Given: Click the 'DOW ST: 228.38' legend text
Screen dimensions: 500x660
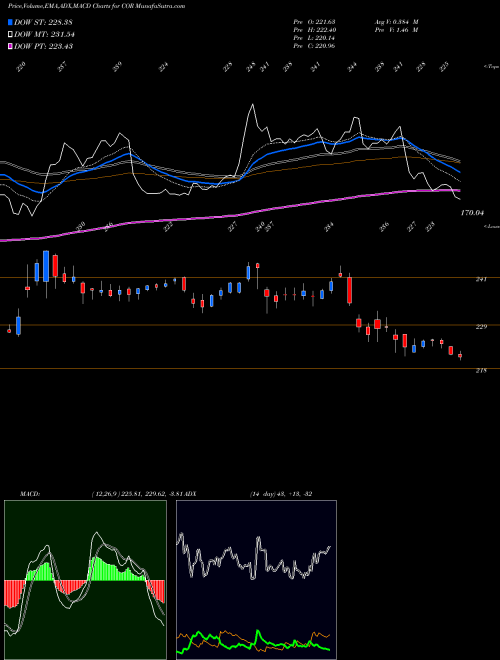Looking at the screenshot, I should point(44,22).
